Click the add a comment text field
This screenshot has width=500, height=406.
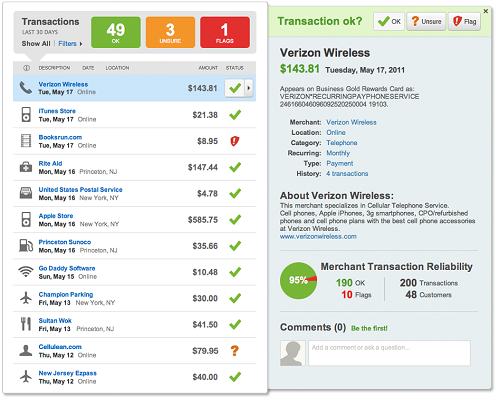tap(389, 353)
